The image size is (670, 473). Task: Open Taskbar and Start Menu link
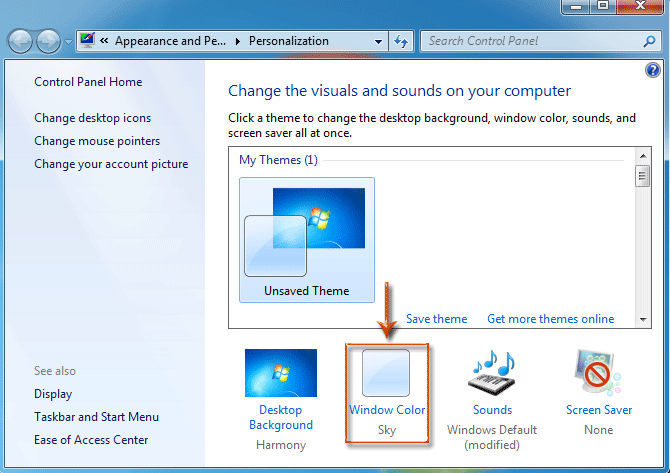(x=97, y=417)
